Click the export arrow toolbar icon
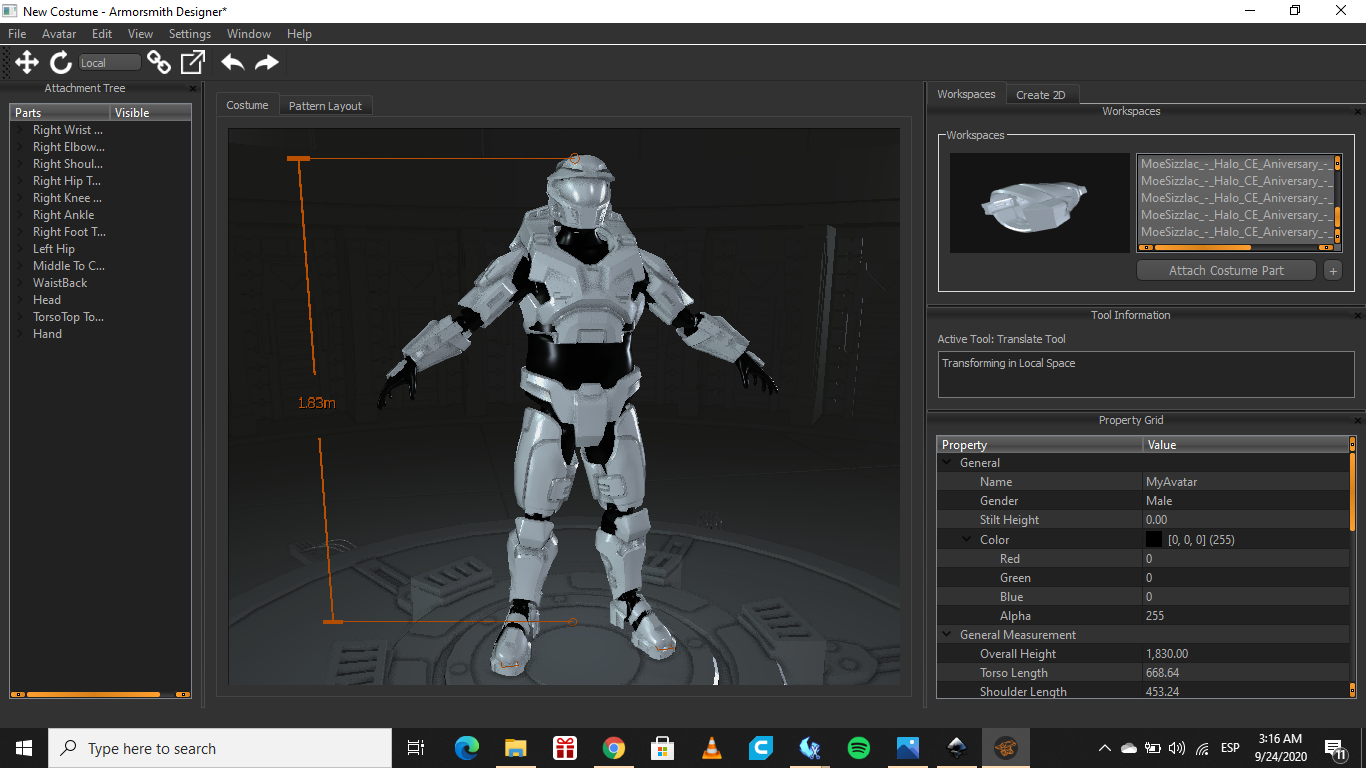1366x768 pixels. click(x=193, y=63)
